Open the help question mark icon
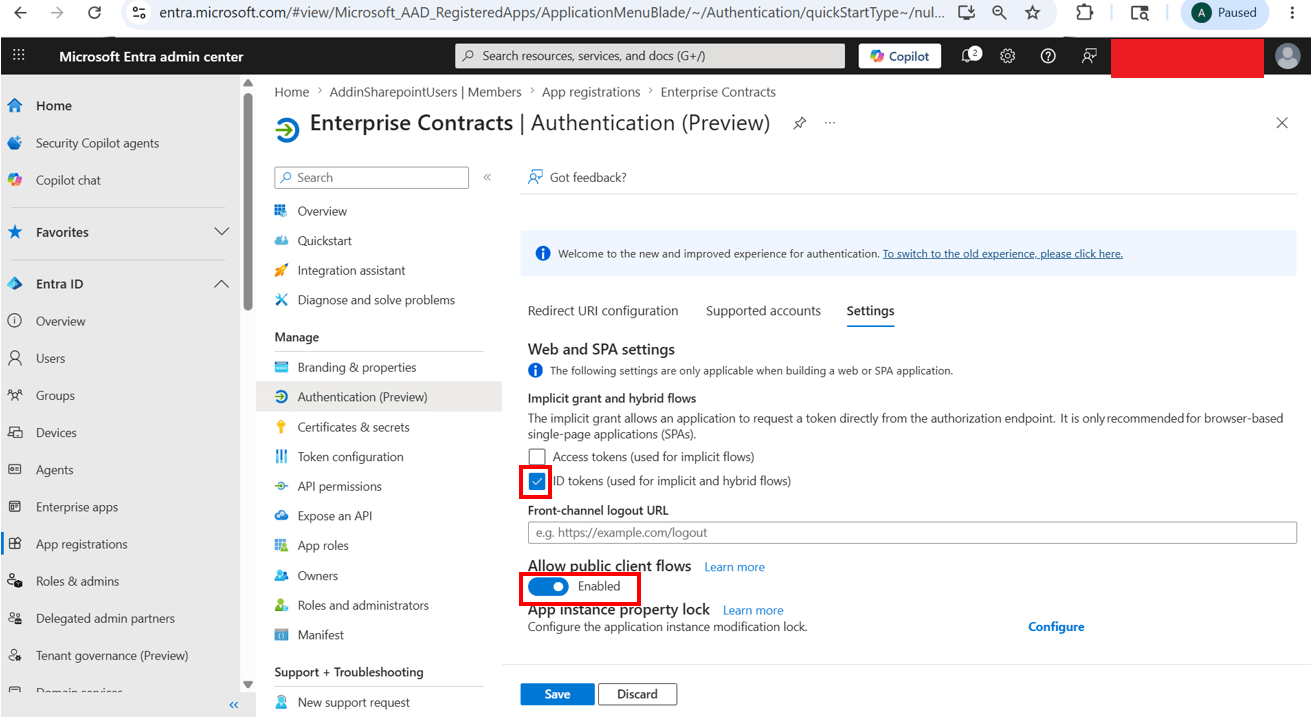 pos(1048,56)
